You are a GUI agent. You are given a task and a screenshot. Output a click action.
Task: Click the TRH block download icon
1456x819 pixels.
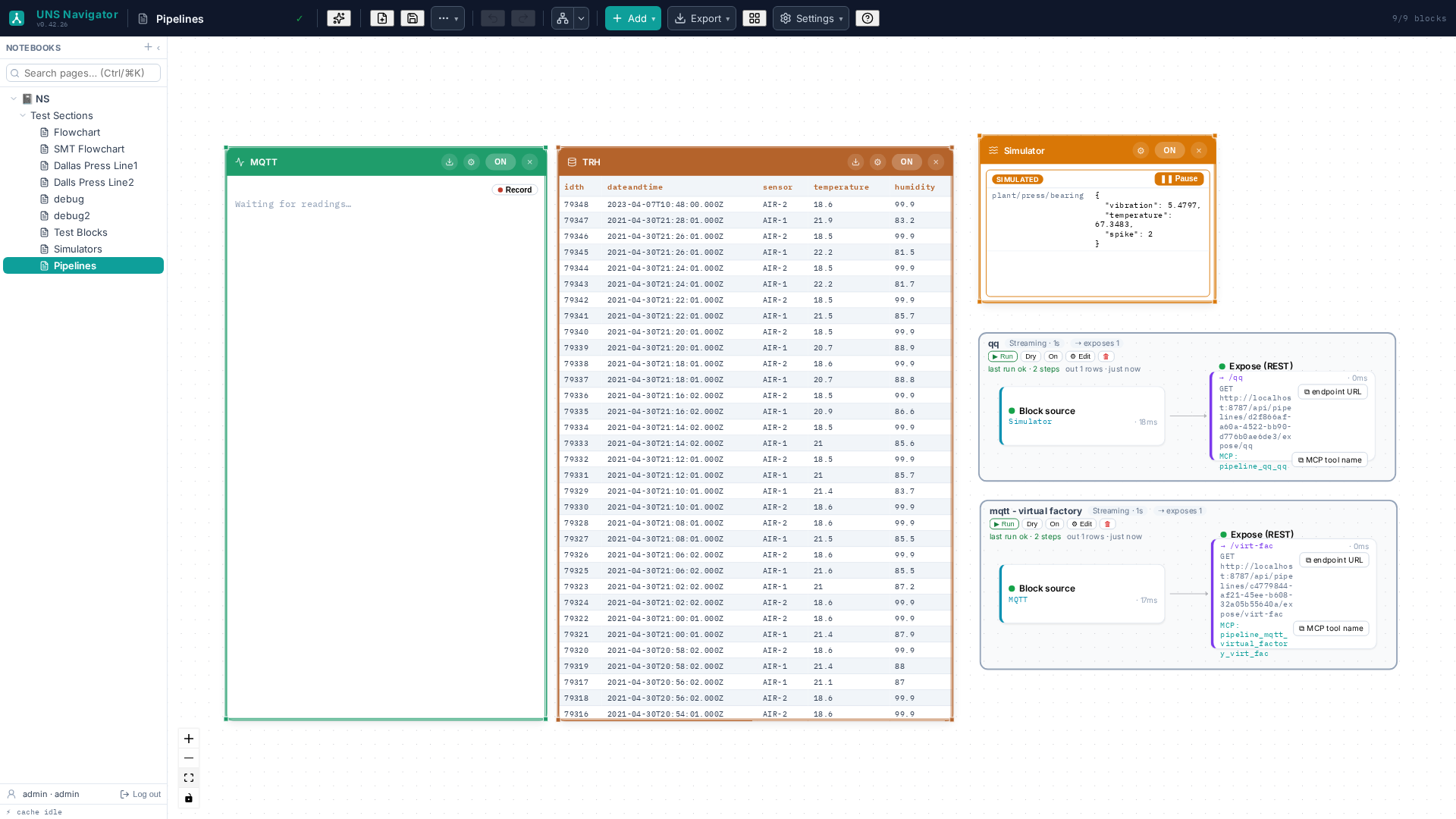click(856, 162)
